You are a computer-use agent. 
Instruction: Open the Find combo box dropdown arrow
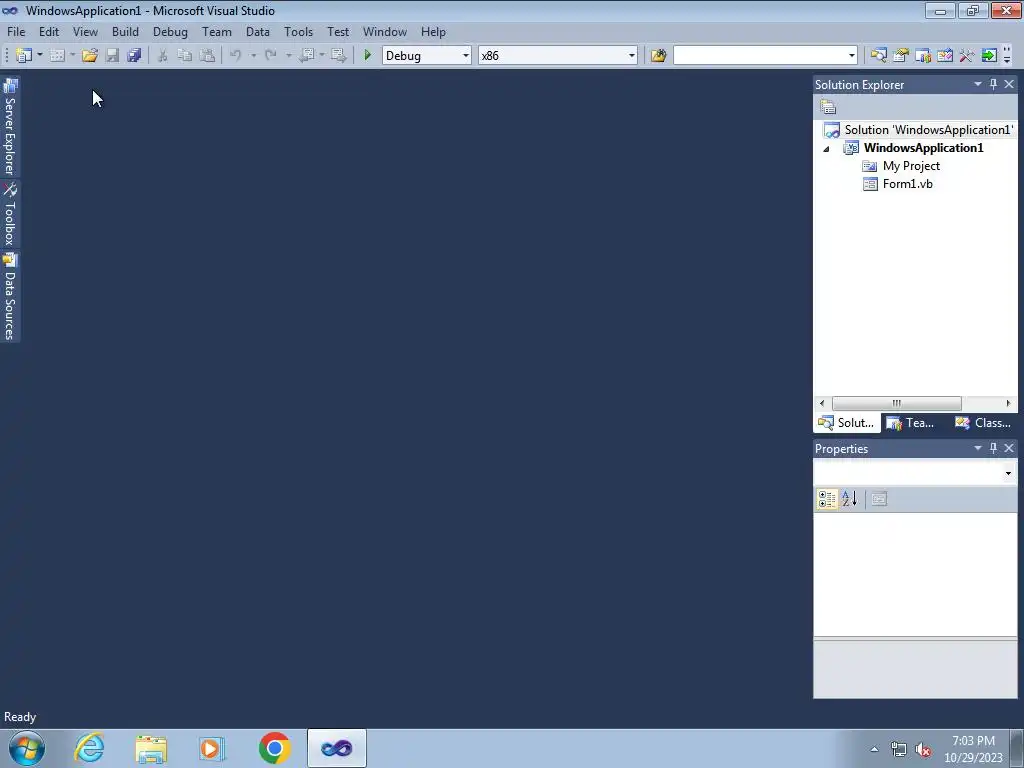(852, 56)
